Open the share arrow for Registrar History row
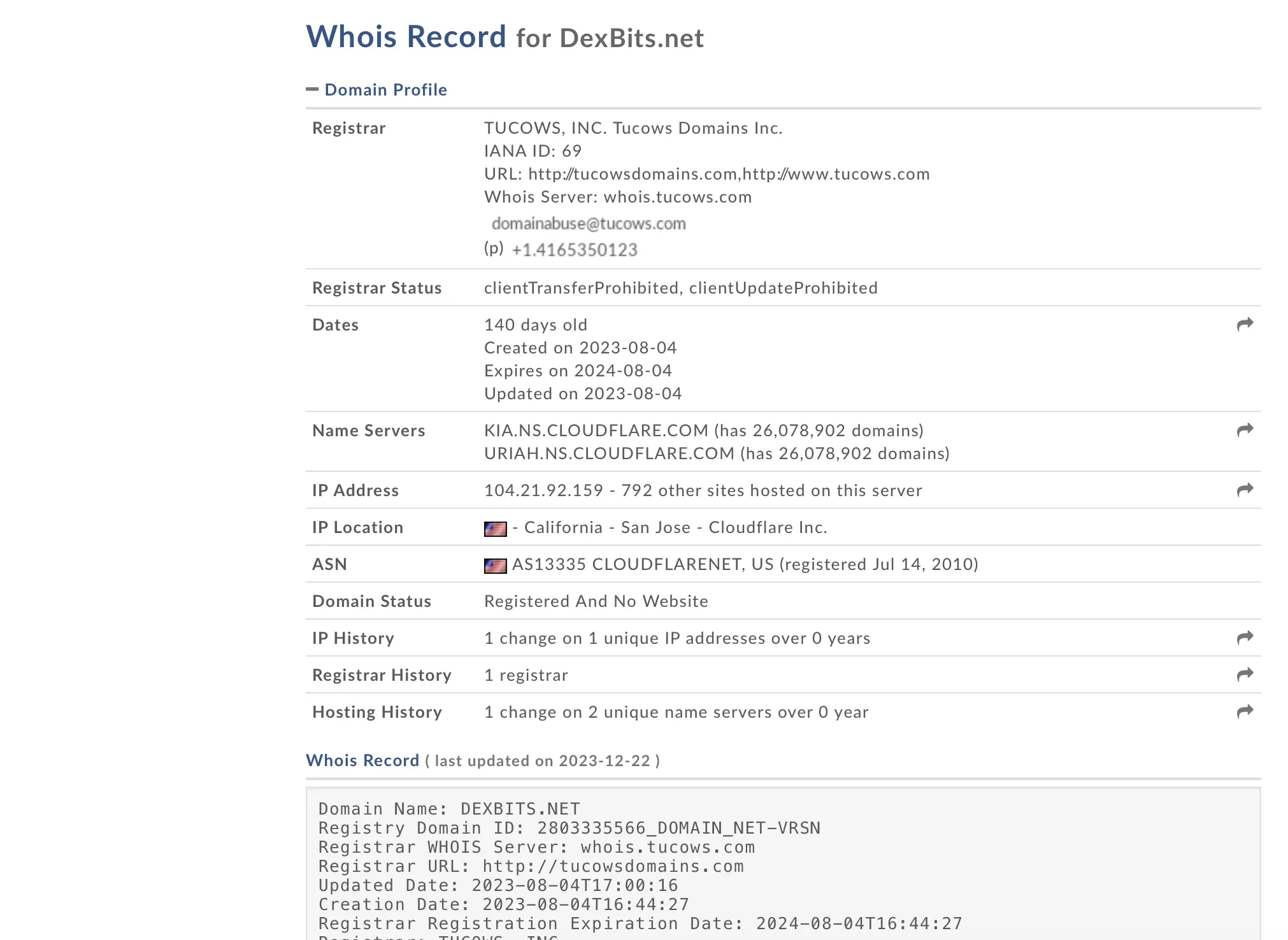 click(x=1245, y=675)
